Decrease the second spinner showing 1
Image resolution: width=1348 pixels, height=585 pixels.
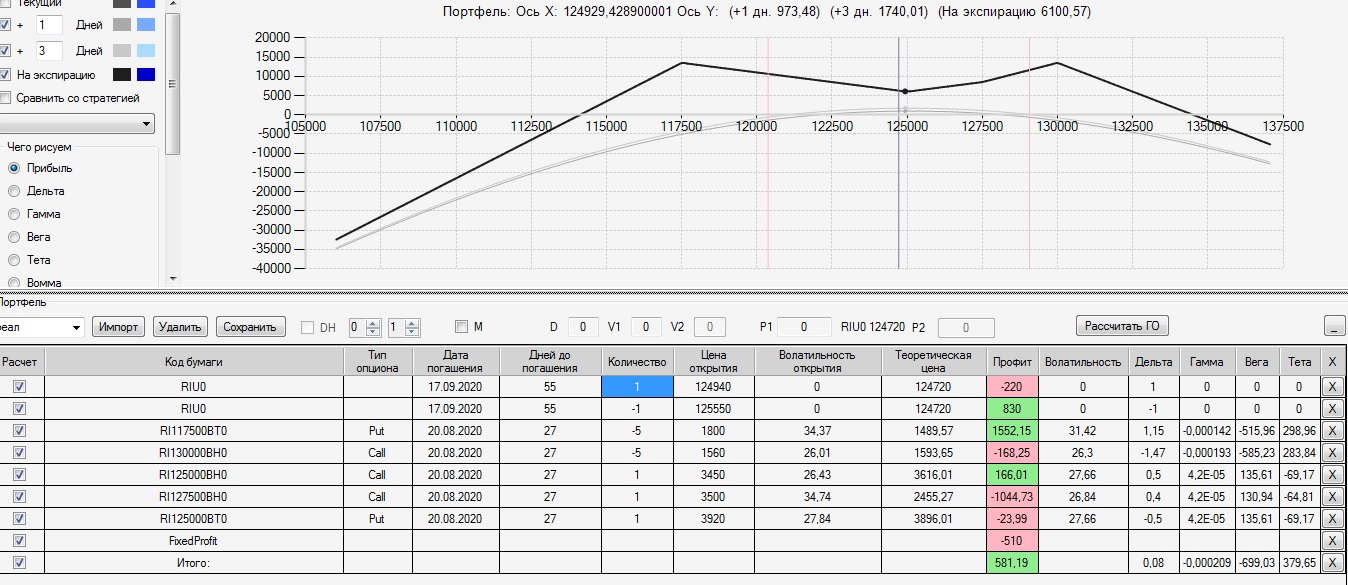coord(413,331)
